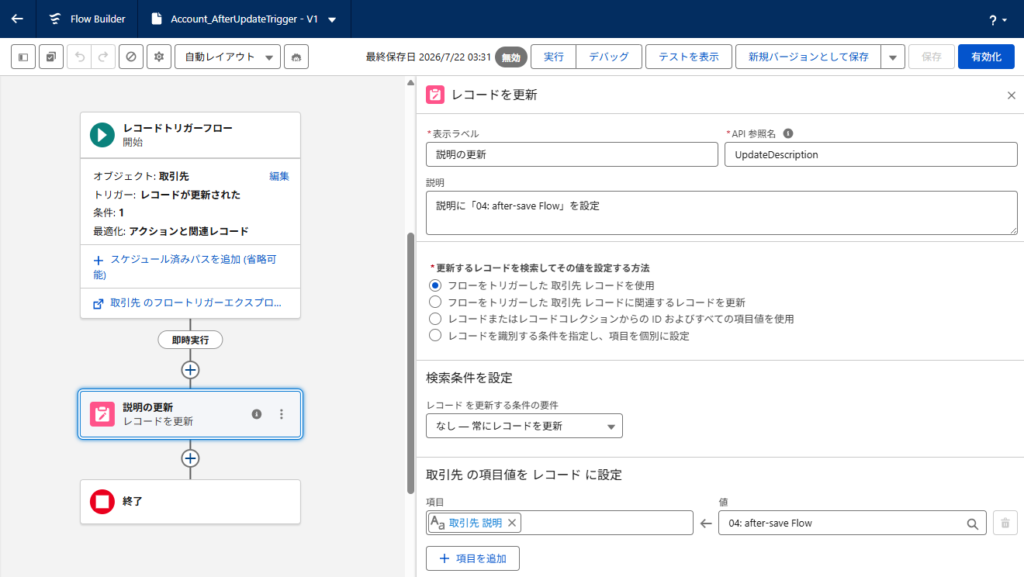Click the レコードトリガーフロー title
Viewport: 1024px width, 577px height.
(178, 128)
